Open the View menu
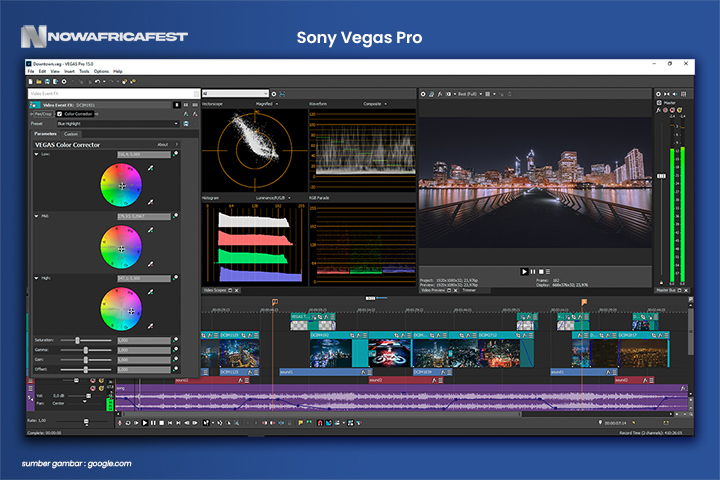This screenshot has height=480, width=720. [x=55, y=71]
